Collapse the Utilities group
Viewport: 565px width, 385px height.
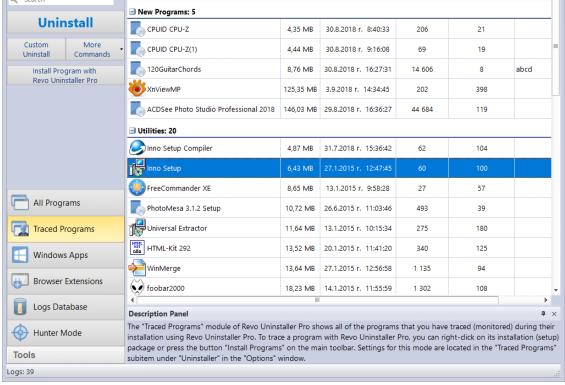click(132, 130)
